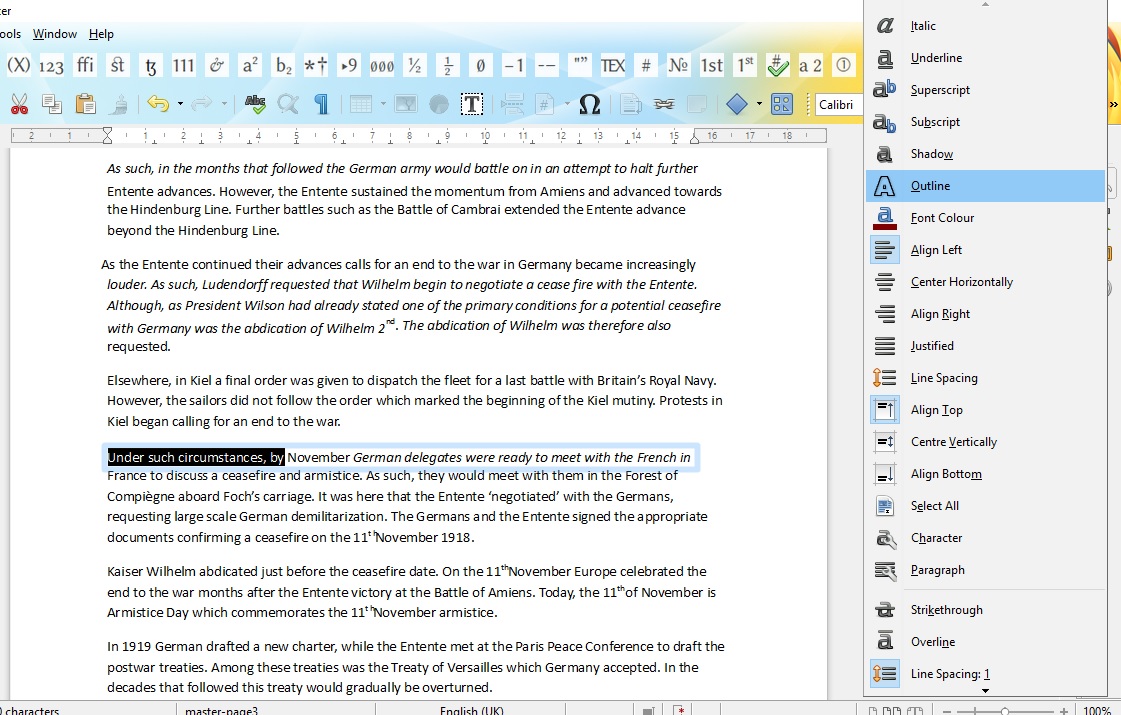Open the Character dialog from the menu

(x=936, y=537)
